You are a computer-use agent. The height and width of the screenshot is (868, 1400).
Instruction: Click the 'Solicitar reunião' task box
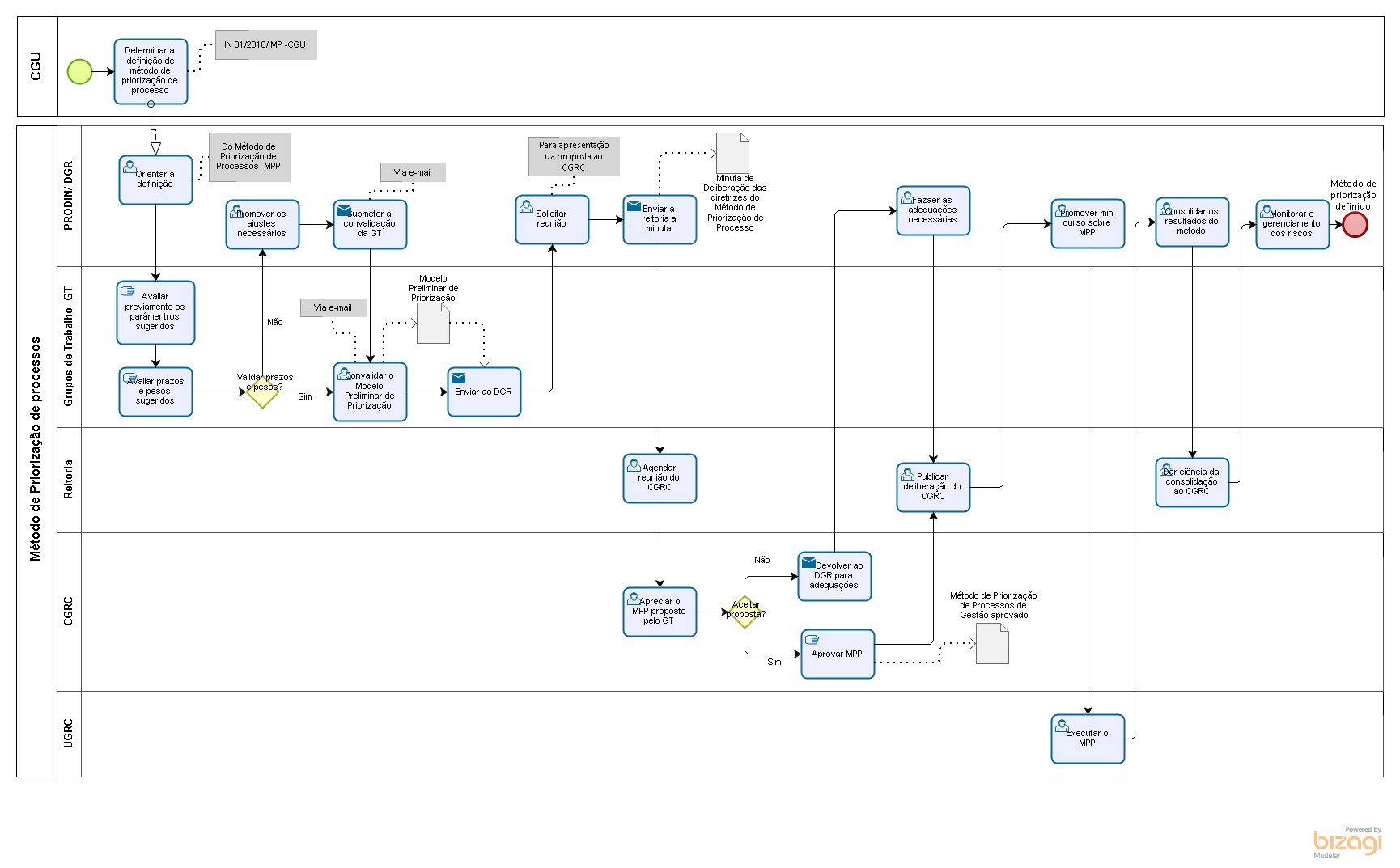[x=552, y=220]
